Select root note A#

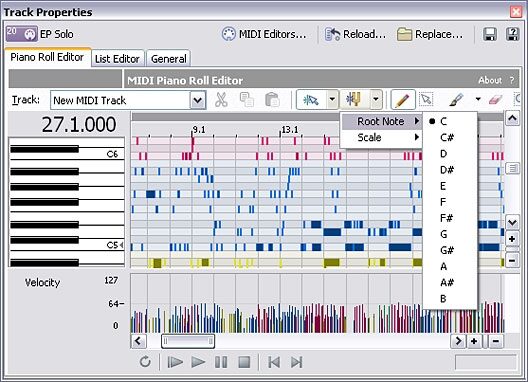coord(450,283)
